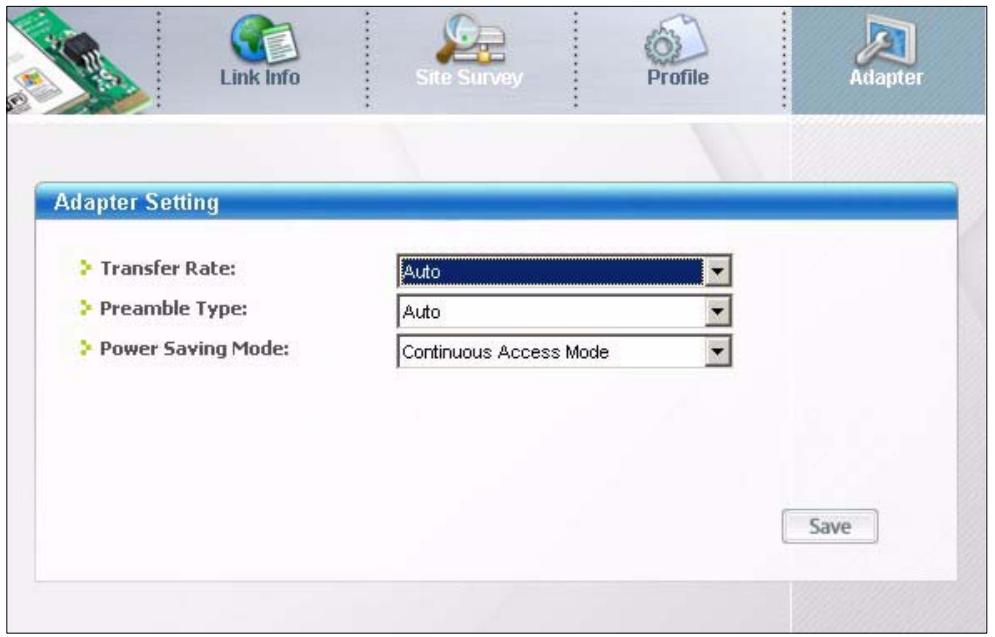Save the adapter settings
Screen dimensions: 995x637
[x=830, y=526]
